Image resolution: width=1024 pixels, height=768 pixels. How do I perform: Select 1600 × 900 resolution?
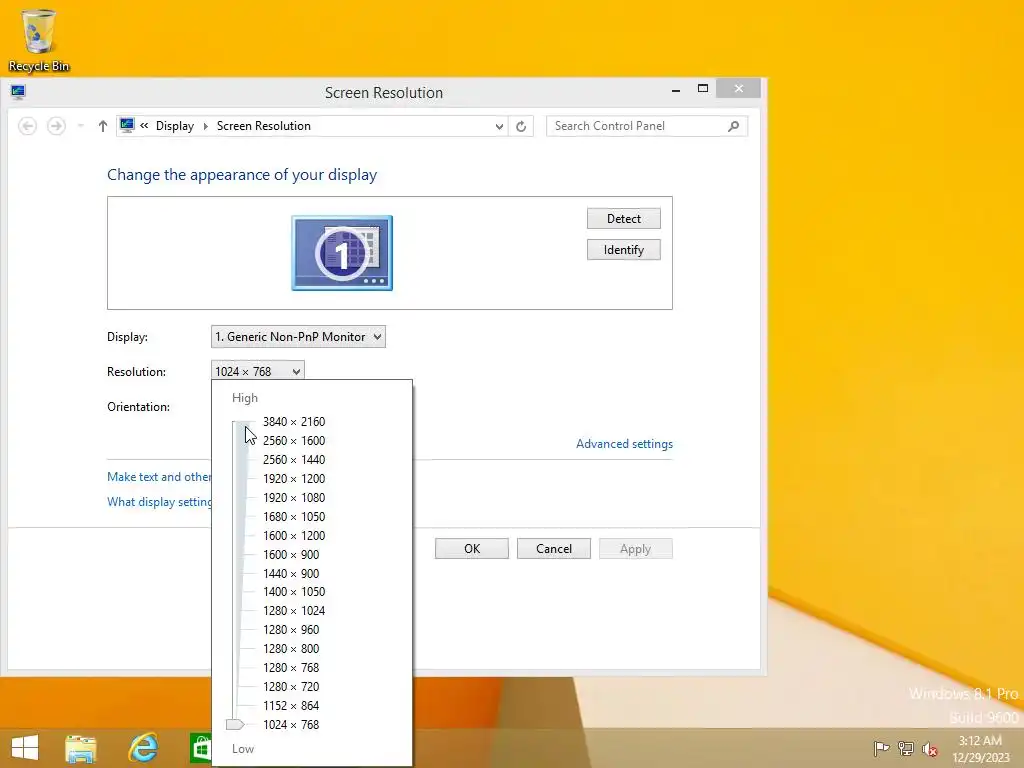pyautogui.click(x=291, y=554)
